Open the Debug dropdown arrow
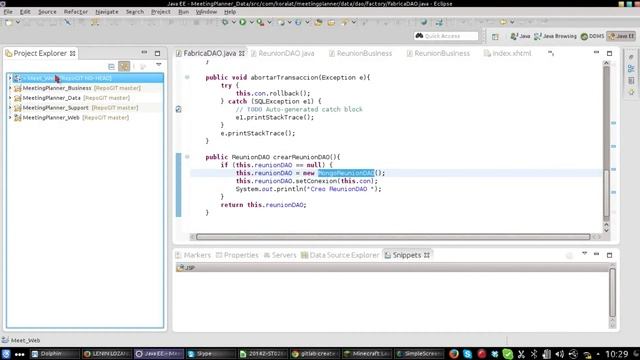 [234, 22]
